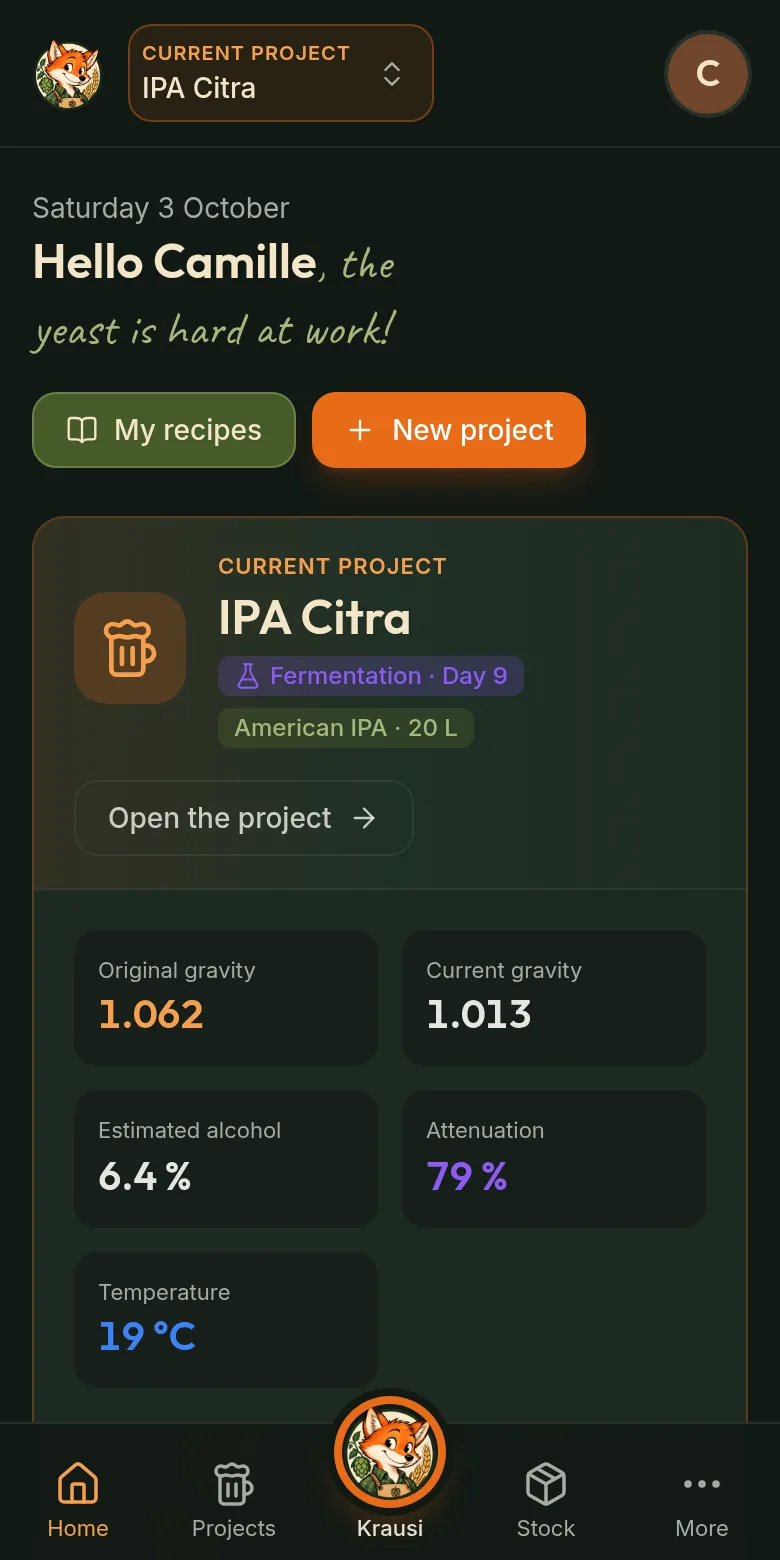The image size is (780, 1560).
Task: Create a New project
Action: point(449,430)
